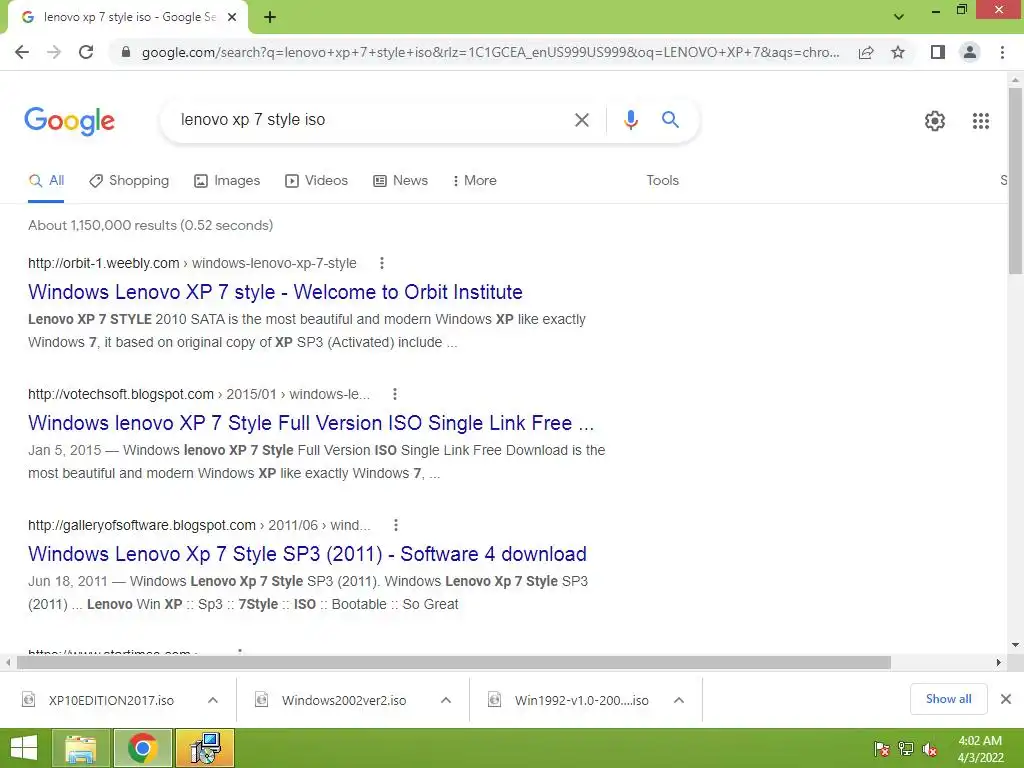Expand options for Win1992-v1.0 iso download
The height and width of the screenshot is (768, 1024).
[679, 700]
